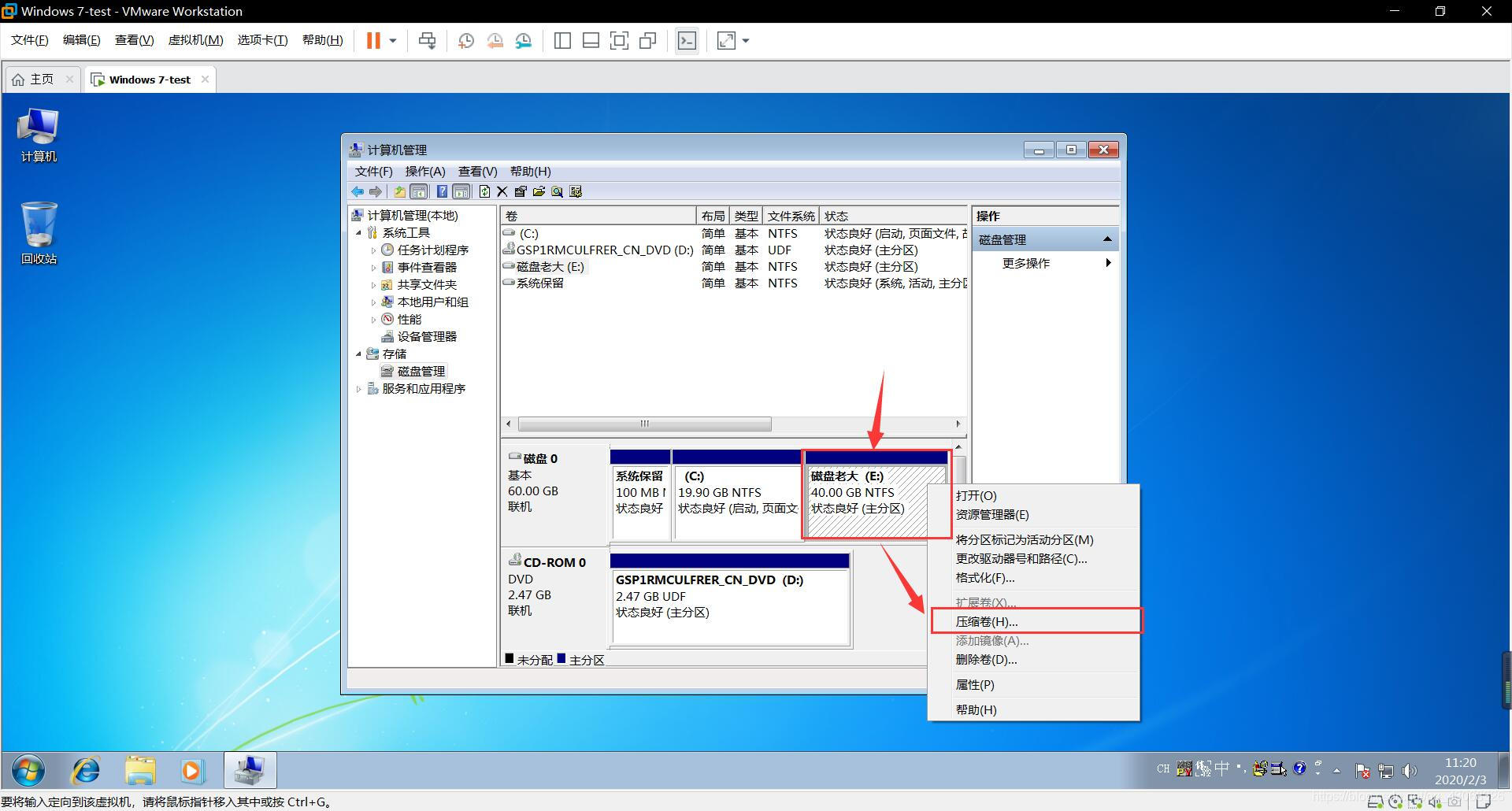
Task: Toggle the show/hide action pane icon
Action: [x=461, y=191]
